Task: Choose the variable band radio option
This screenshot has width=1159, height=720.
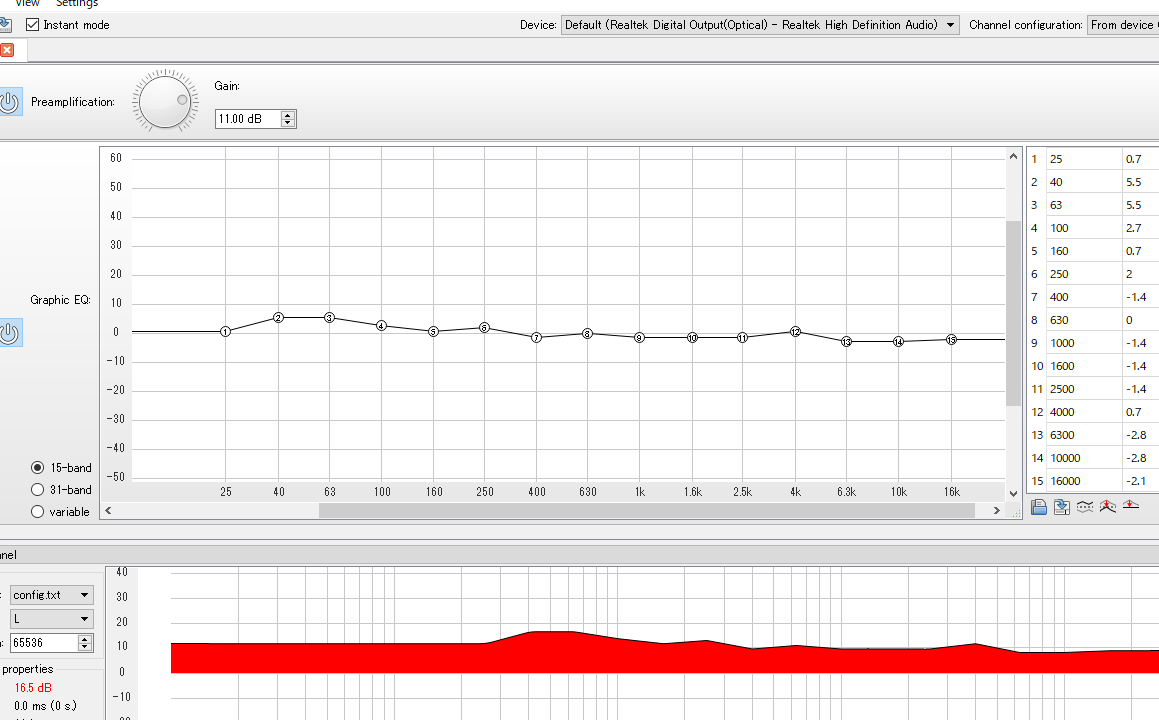Action: click(38, 511)
